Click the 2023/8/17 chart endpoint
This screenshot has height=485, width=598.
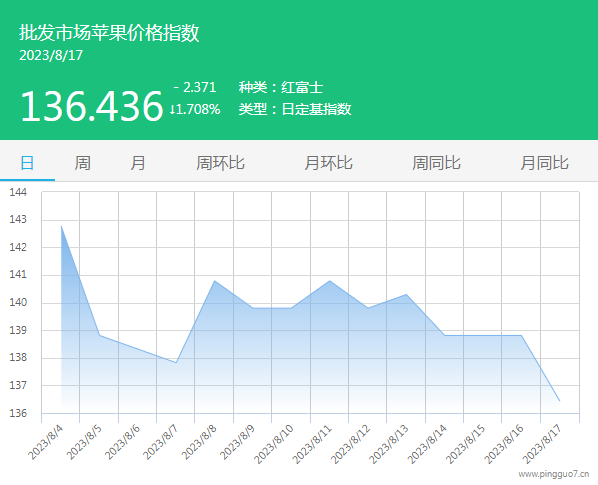(559, 401)
